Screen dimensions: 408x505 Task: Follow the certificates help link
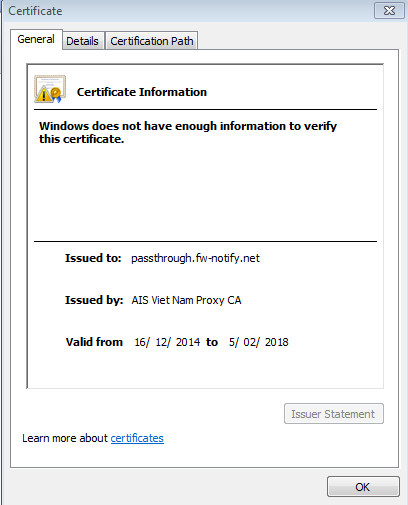(137, 438)
